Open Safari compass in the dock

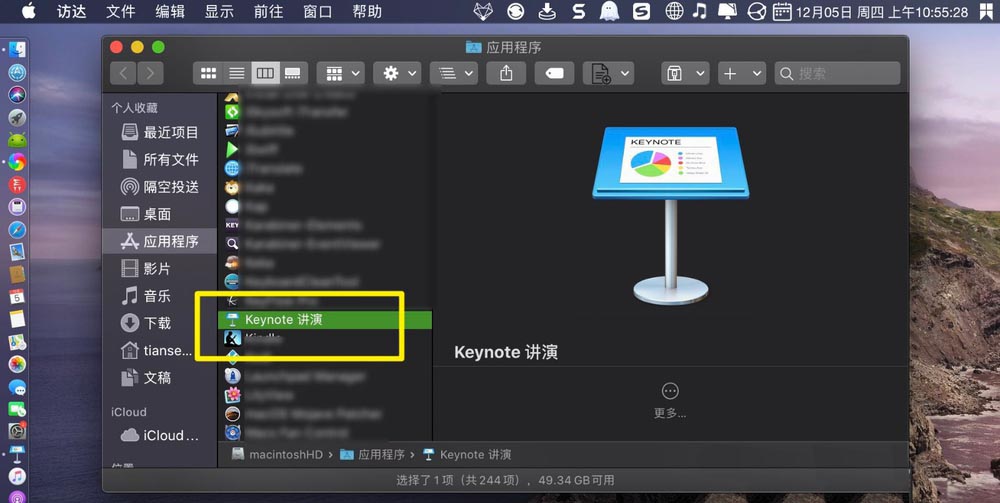pyautogui.click(x=17, y=230)
